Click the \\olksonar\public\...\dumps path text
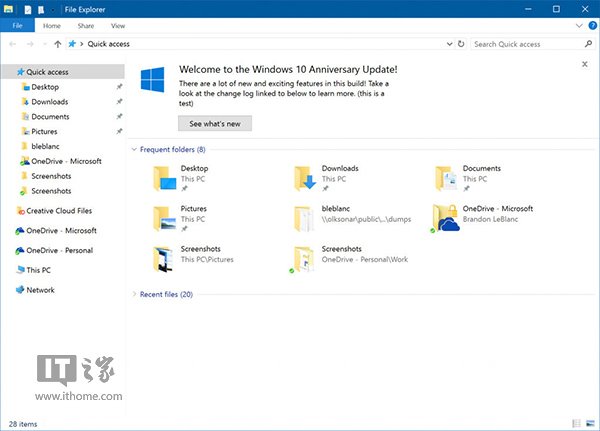600x431 pixels. click(367, 219)
